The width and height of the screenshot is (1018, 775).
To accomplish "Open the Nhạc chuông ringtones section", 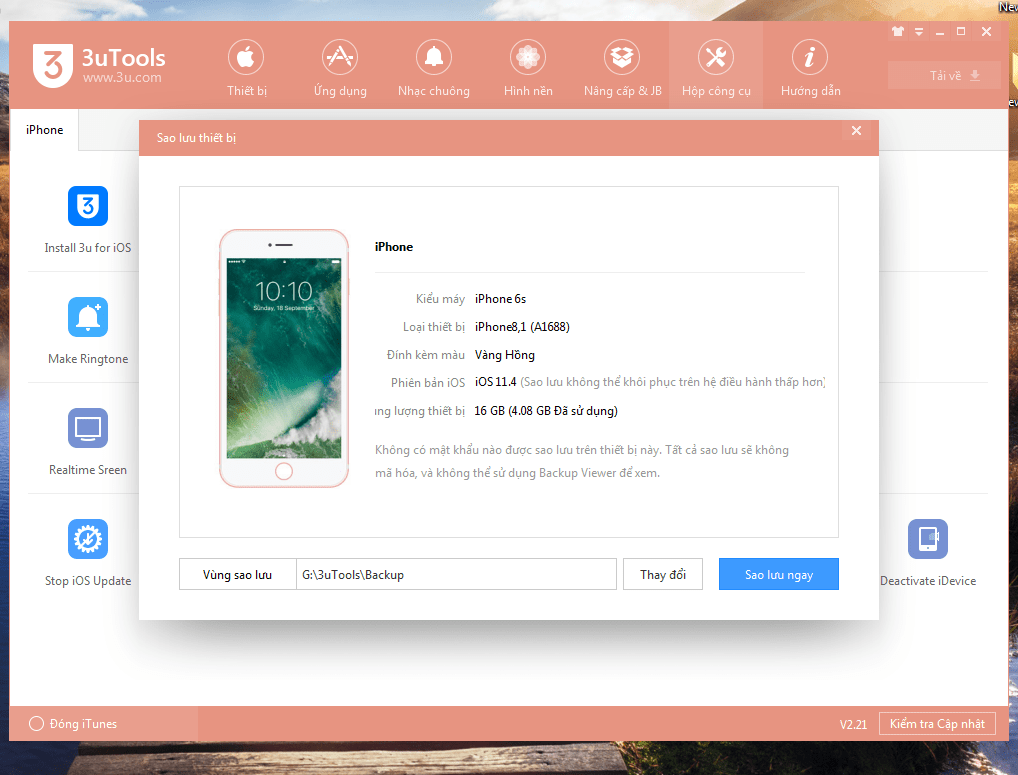I will [x=434, y=68].
